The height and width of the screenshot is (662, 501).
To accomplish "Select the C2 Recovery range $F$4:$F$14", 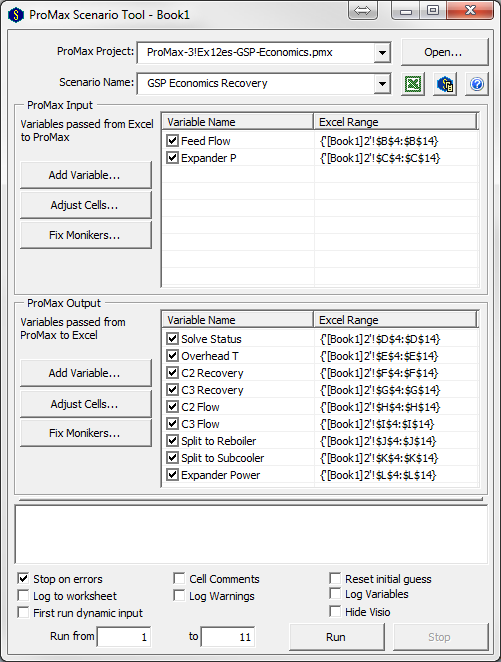I will coord(379,373).
